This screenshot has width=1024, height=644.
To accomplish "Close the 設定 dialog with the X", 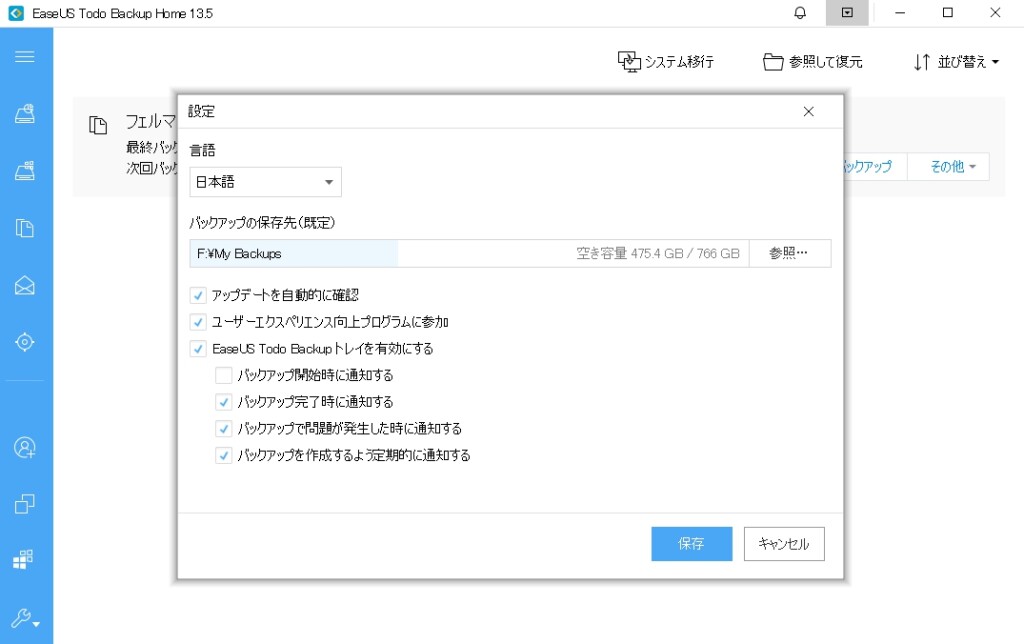I will (808, 112).
